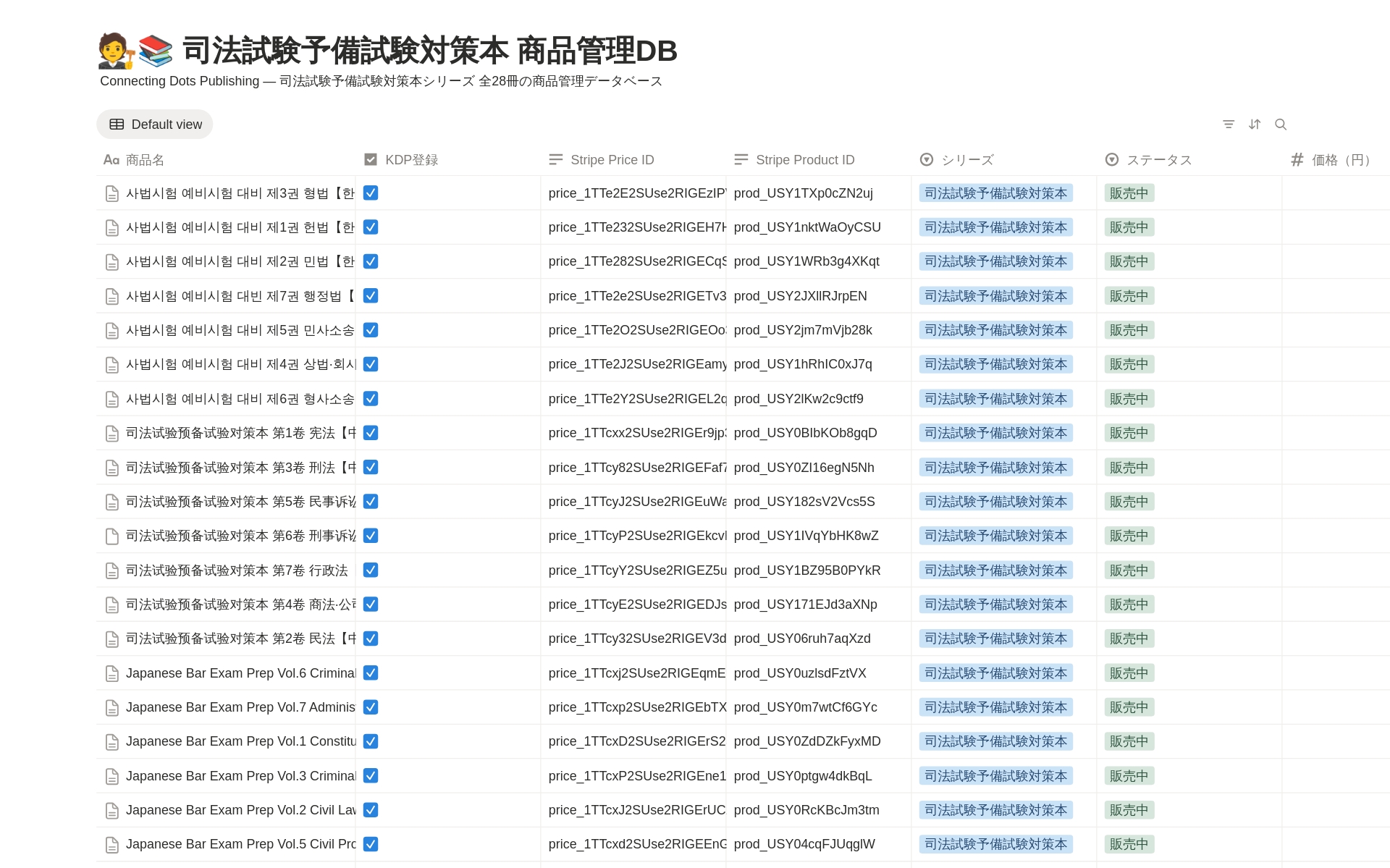Open page icon of 第1卷 宪法 row
This screenshot has height=868, width=1390.
click(x=112, y=434)
